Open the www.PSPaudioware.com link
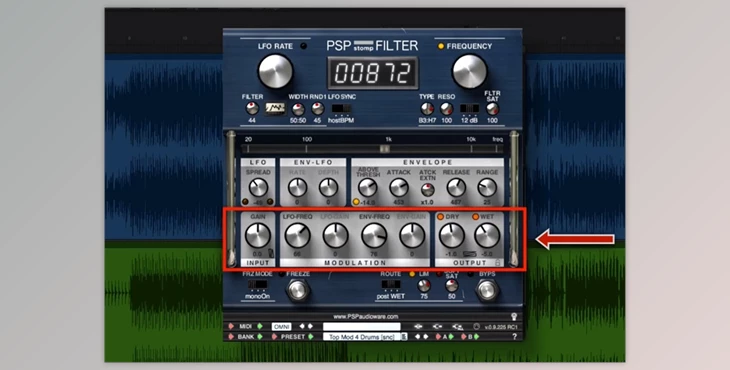Image resolution: width=730 pixels, height=370 pixels. [366, 316]
